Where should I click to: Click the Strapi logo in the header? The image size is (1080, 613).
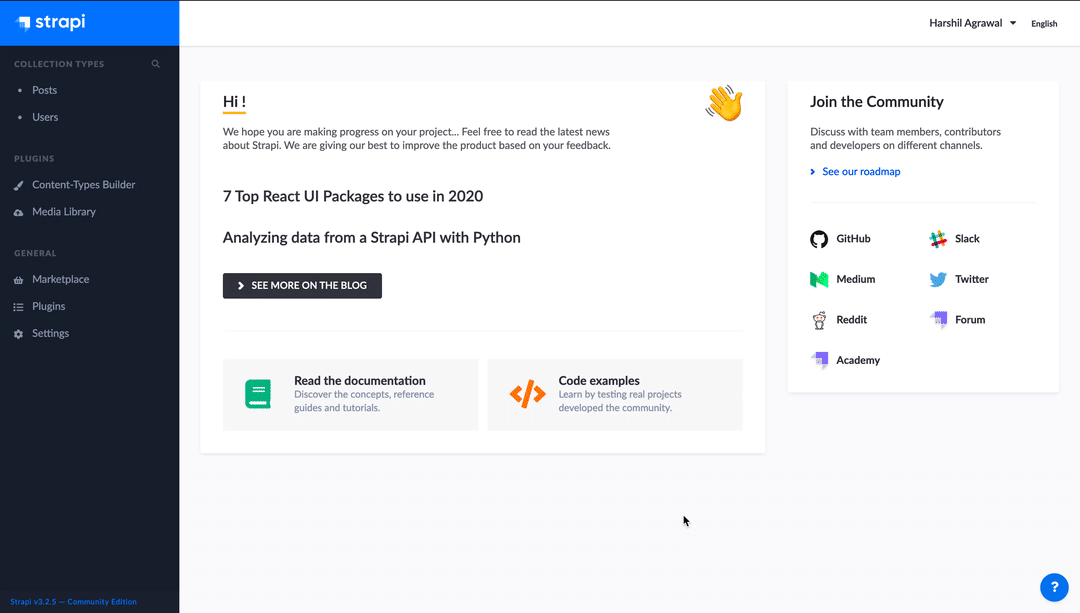[52, 23]
